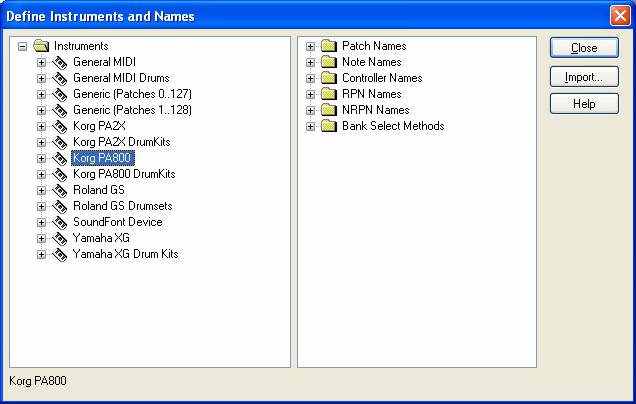Click the General MIDI Drums instrument icon
The width and height of the screenshot is (636, 404).
click(x=60, y=78)
